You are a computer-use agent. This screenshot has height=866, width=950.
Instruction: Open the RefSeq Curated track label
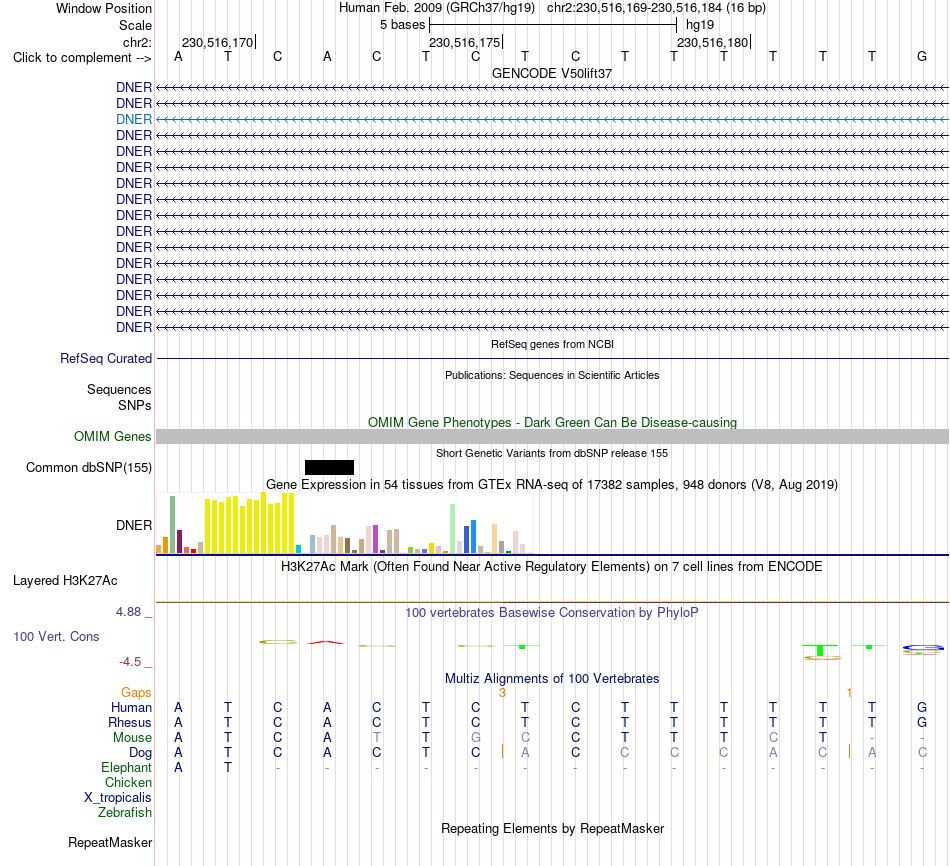105,358
